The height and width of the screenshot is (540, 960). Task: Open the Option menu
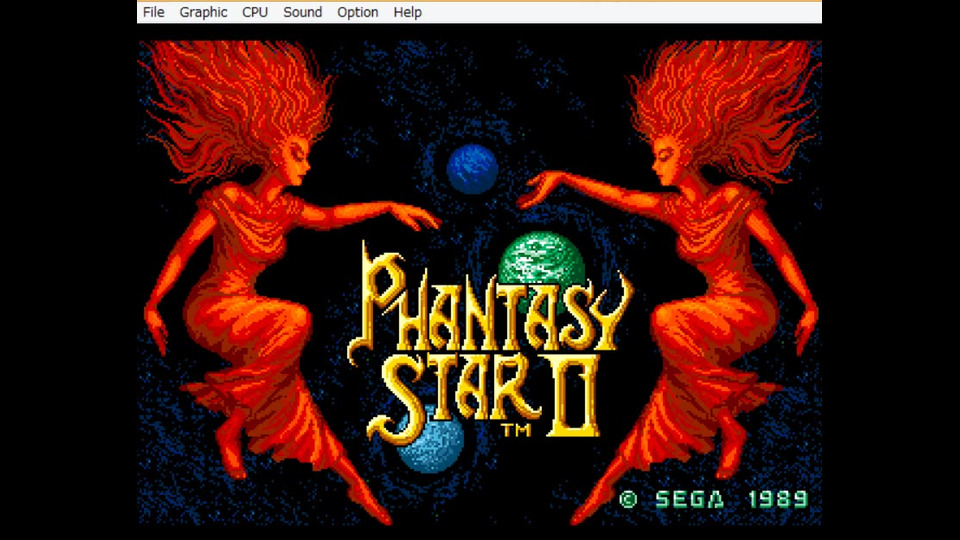358,12
